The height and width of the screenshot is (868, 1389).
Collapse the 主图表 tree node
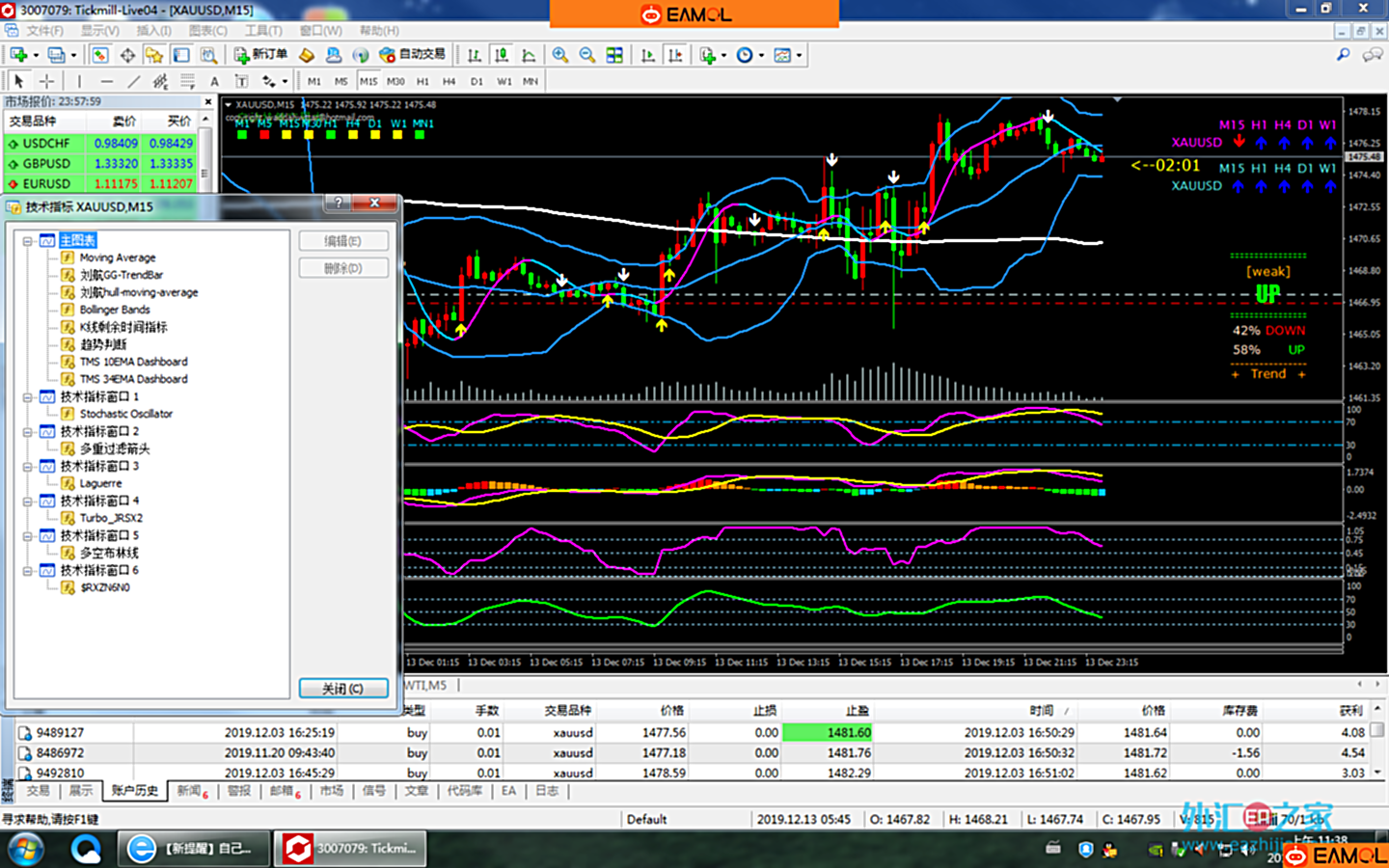[27, 240]
